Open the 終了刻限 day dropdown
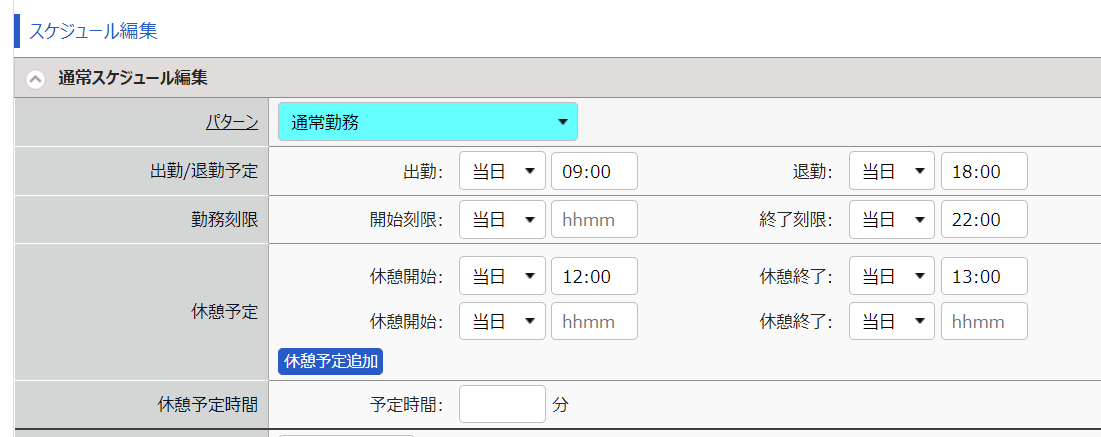Image resolution: width=1101 pixels, height=437 pixels. [x=892, y=219]
